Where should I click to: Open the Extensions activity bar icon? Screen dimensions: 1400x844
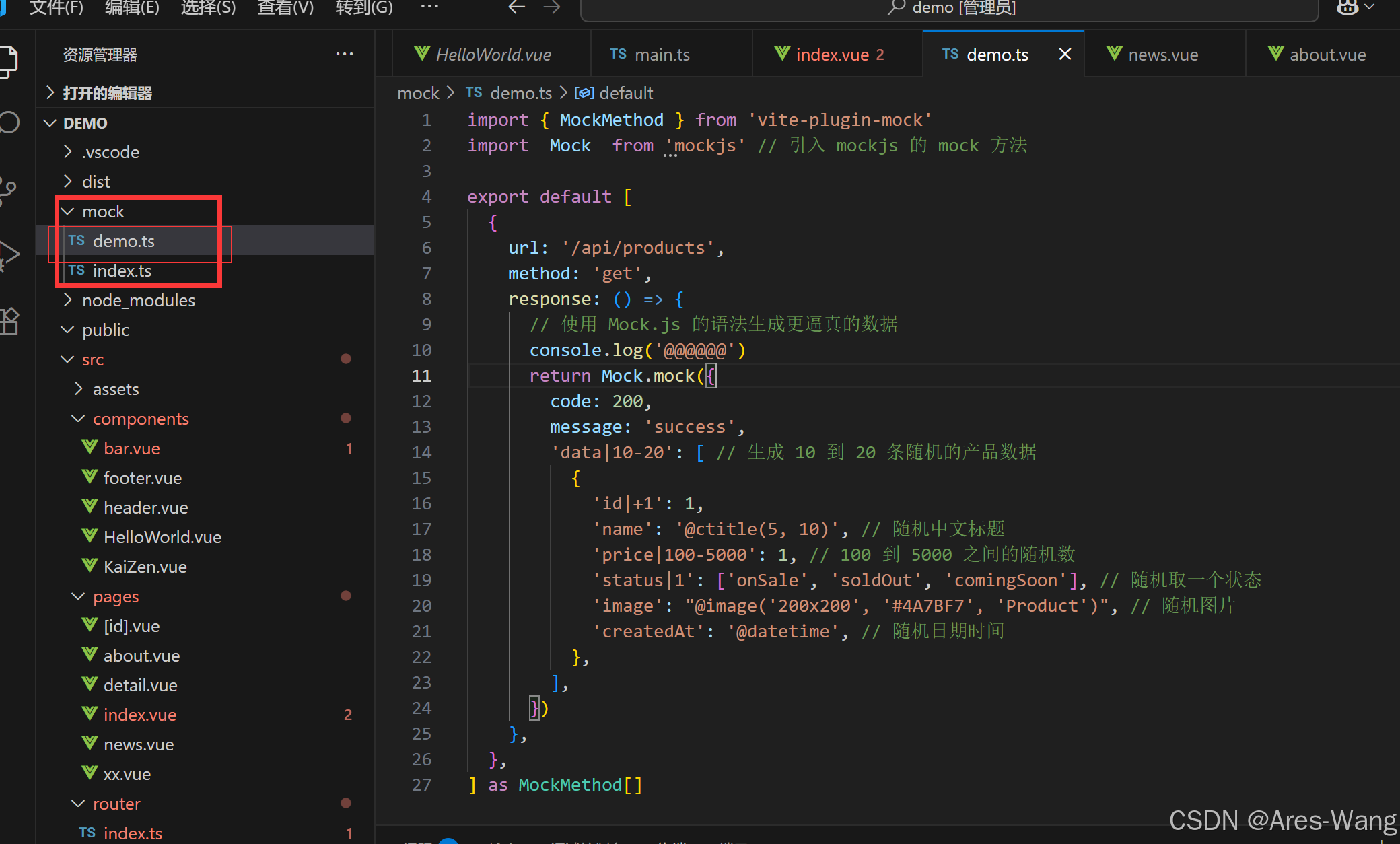(8, 322)
